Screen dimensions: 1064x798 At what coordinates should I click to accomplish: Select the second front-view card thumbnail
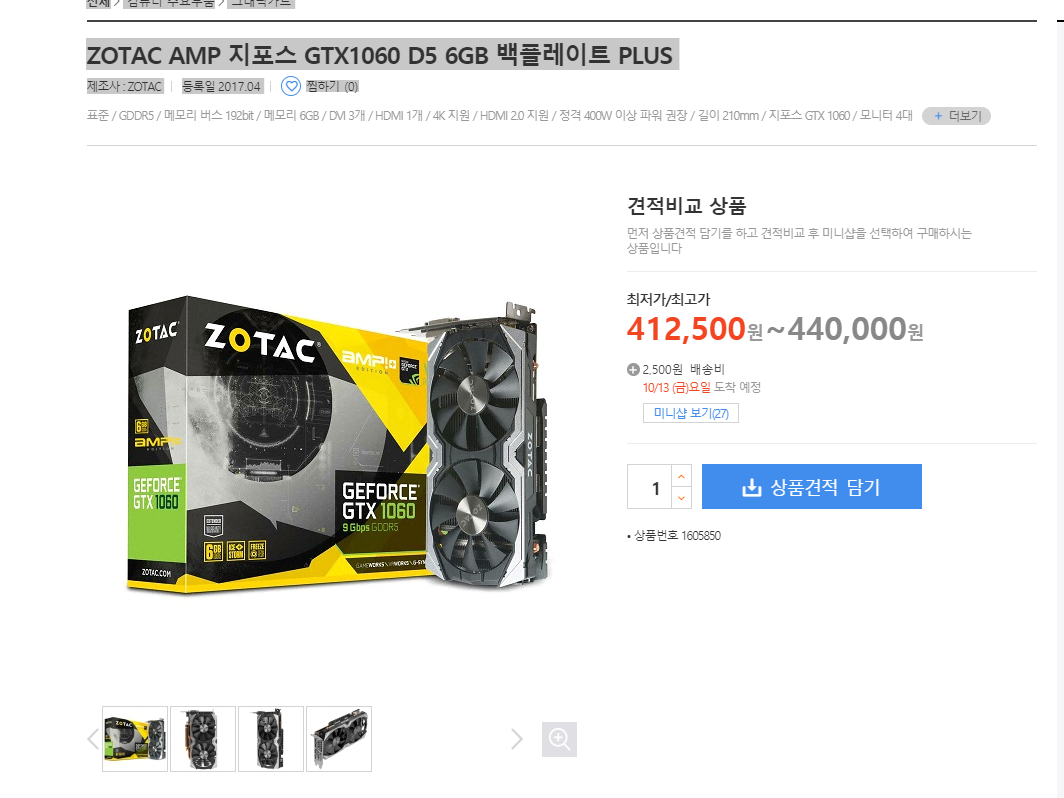[203, 739]
